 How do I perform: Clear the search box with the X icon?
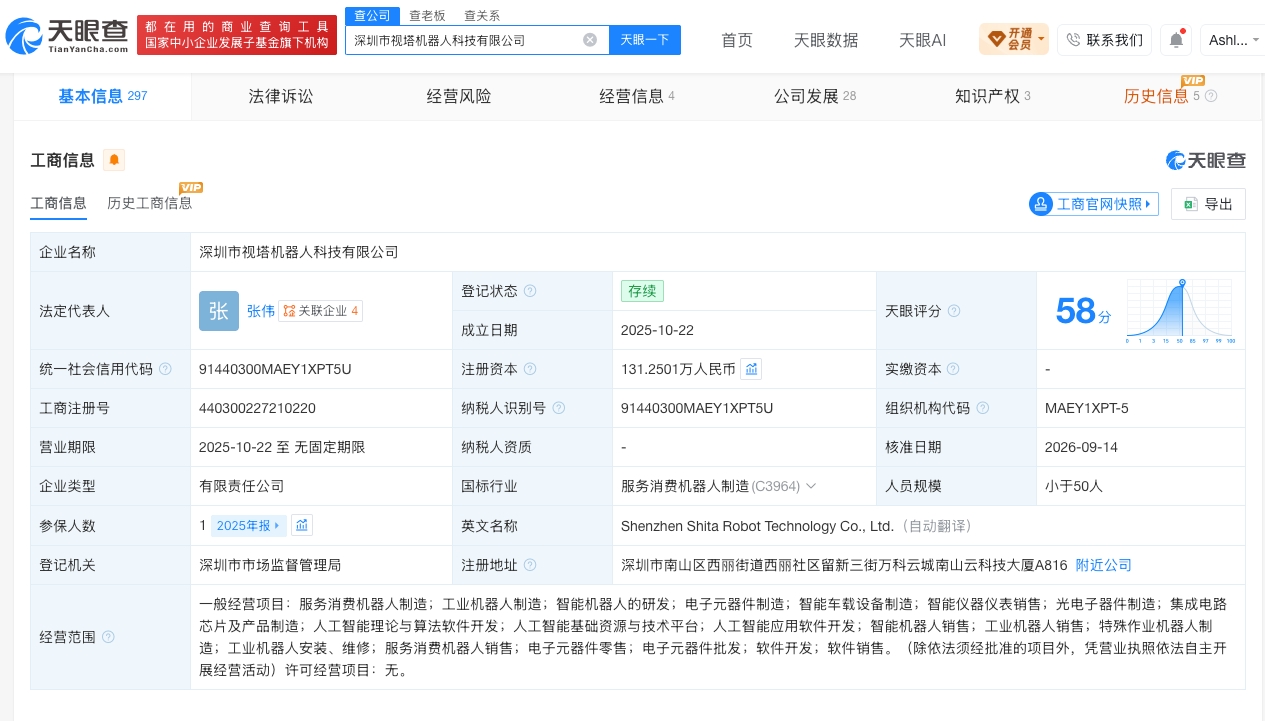590,40
